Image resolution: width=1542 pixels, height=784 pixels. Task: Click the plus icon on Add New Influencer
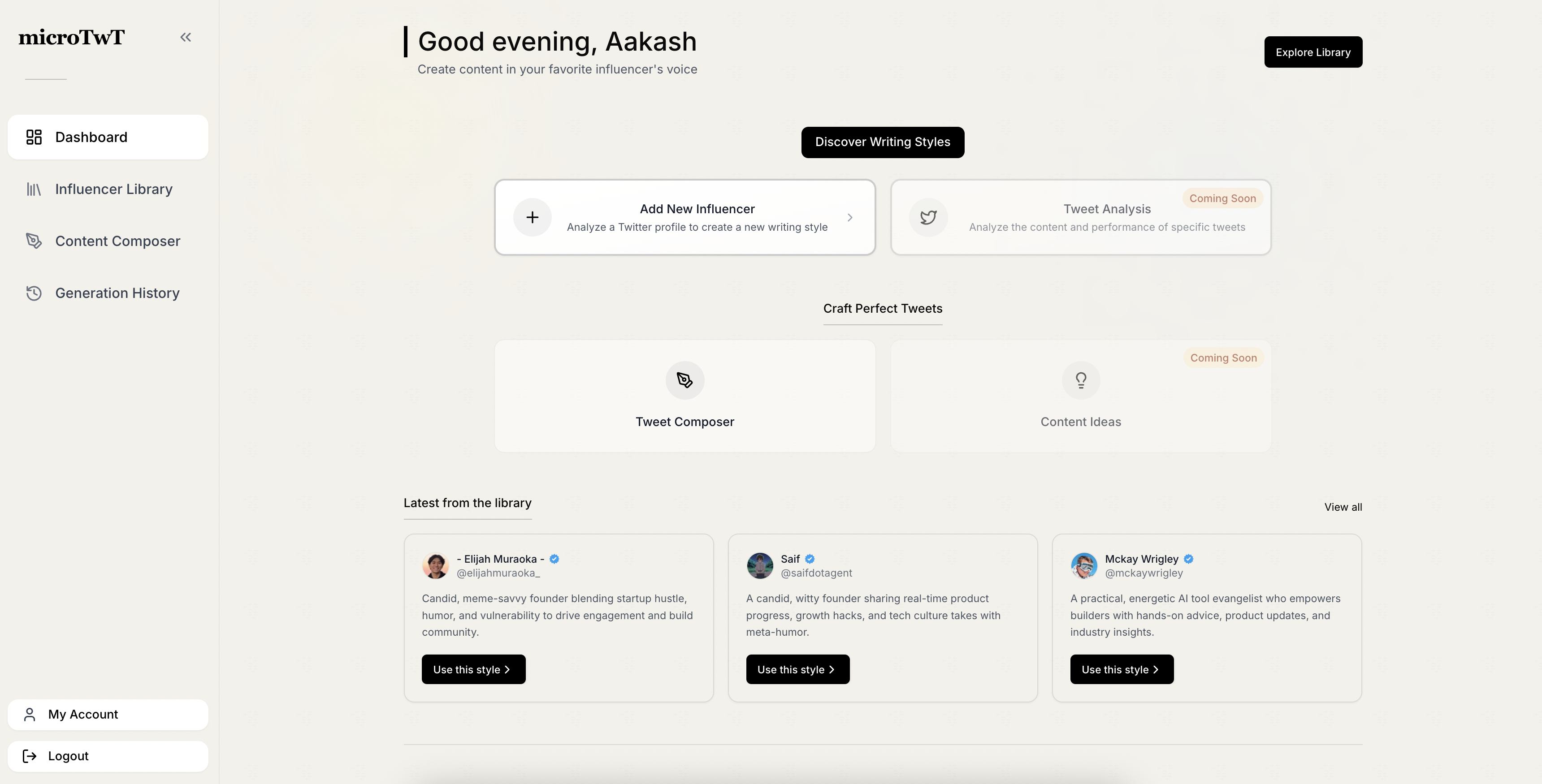point(532,217)
